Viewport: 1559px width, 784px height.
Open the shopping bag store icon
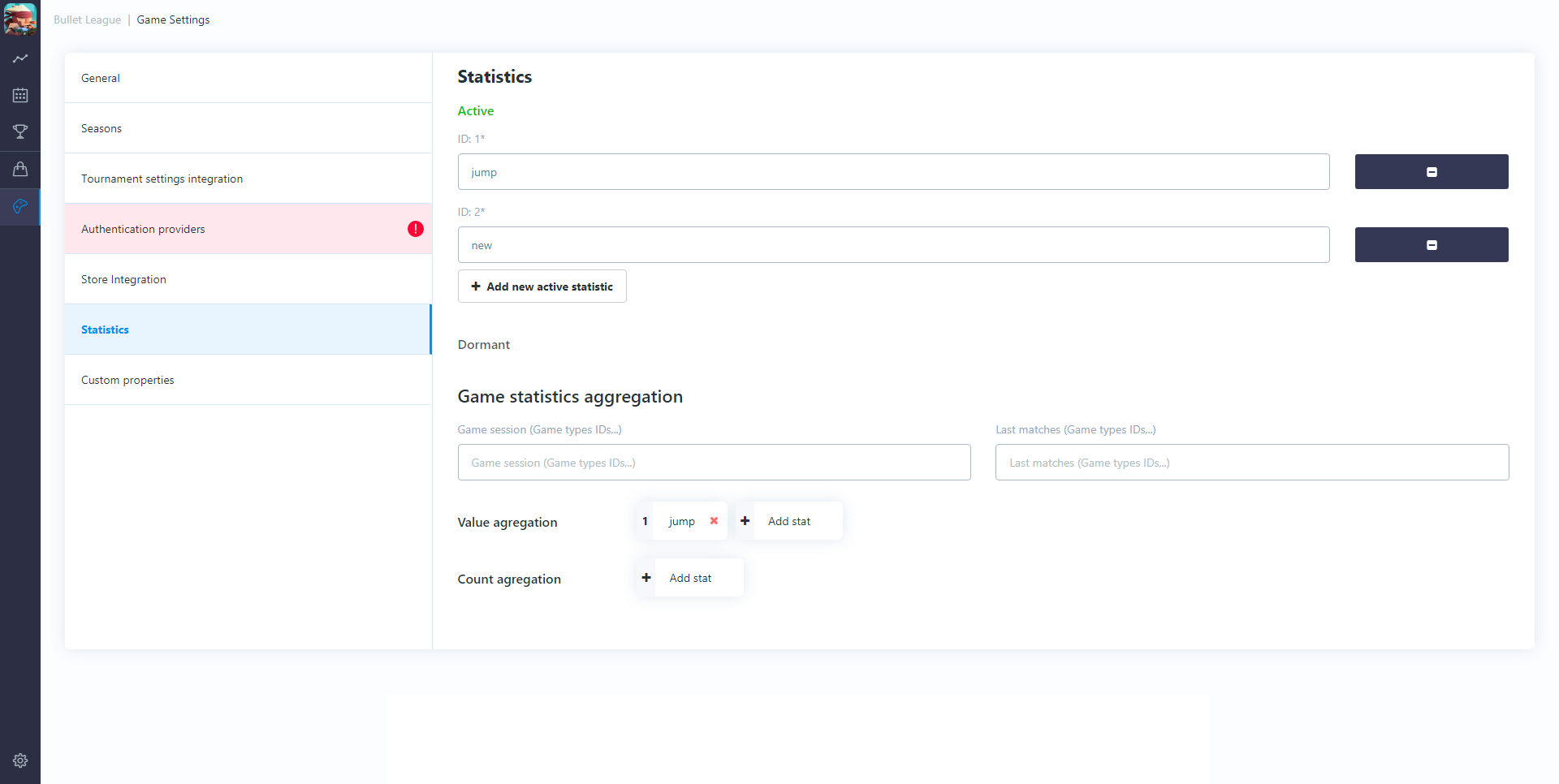click(20, 169)
